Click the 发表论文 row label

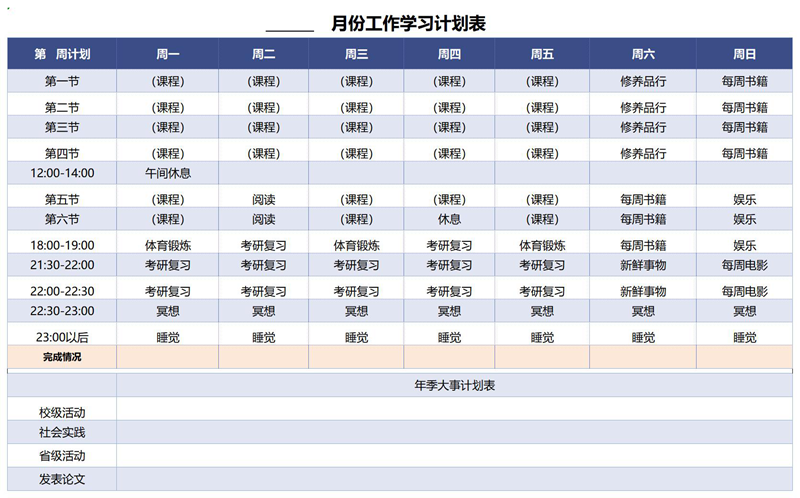[62, 479]
